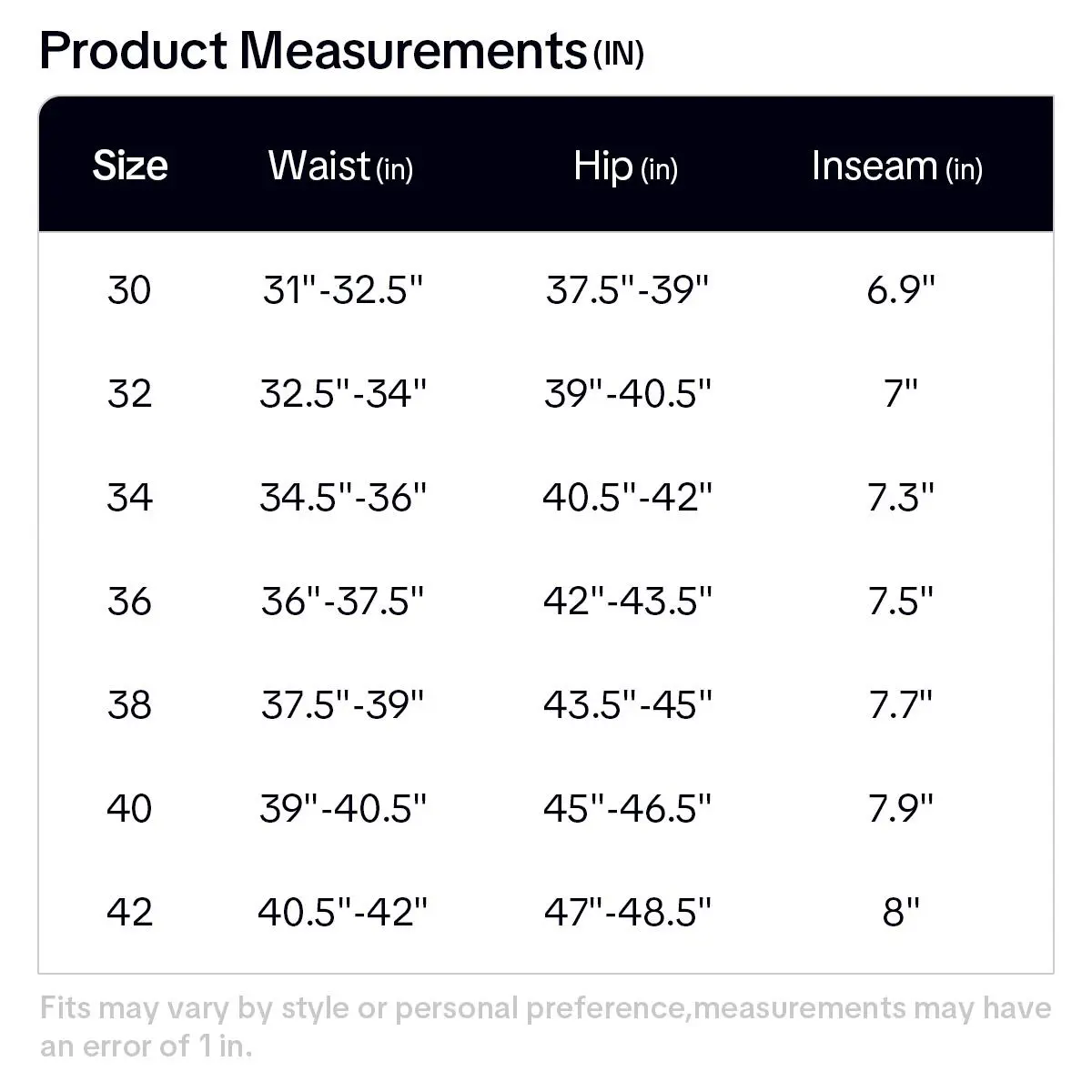Screen dimensions: 1092x1092
Task: Click the Waist (in) column header
Action: (x=340, y=167)
